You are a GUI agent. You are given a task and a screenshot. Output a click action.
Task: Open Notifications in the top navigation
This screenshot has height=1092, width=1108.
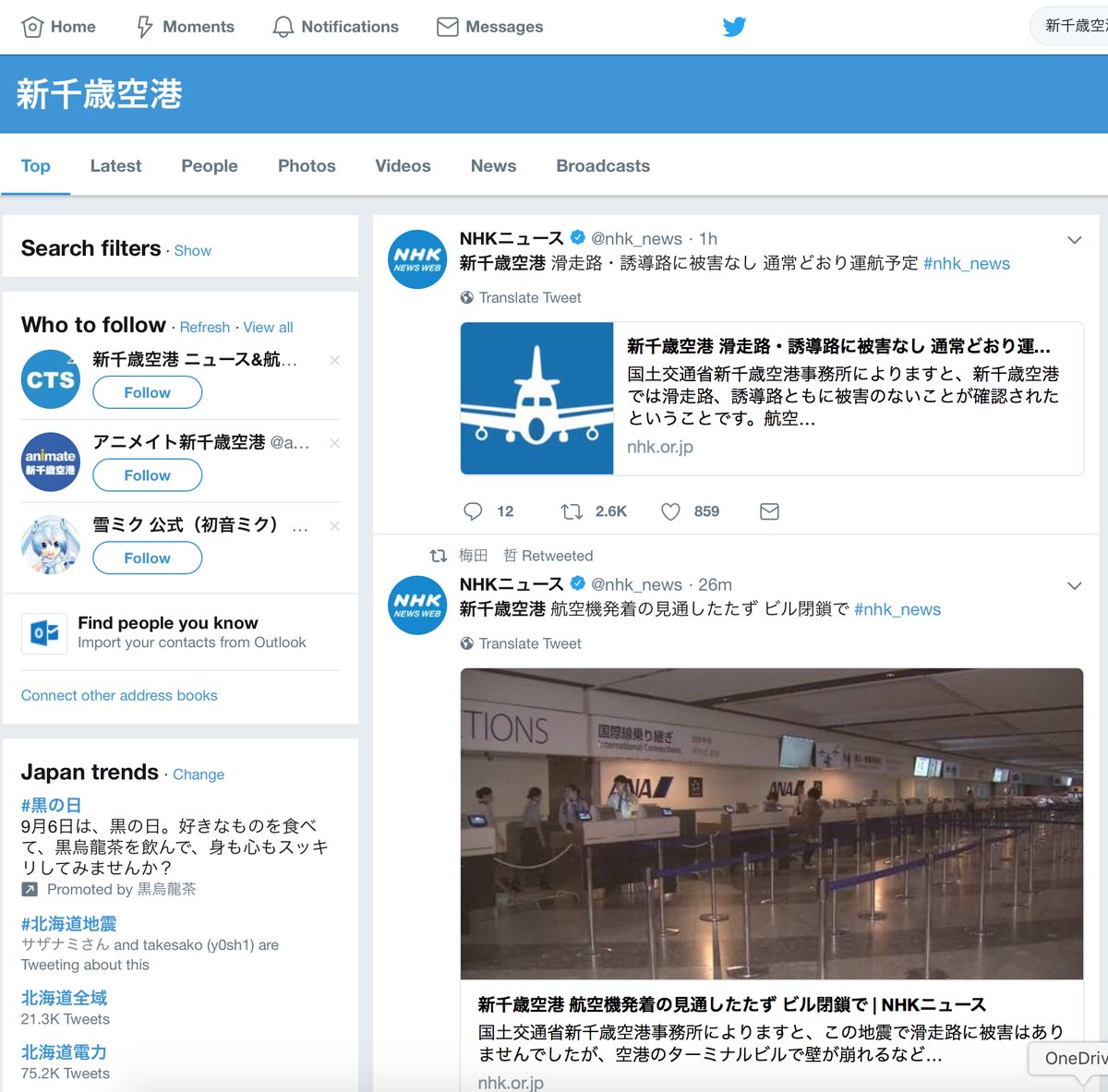(336, 27)
